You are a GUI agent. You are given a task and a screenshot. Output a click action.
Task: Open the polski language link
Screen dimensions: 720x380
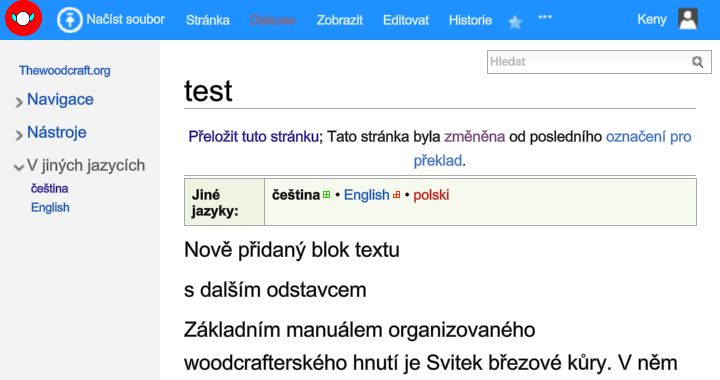click(x=431, y=195)
